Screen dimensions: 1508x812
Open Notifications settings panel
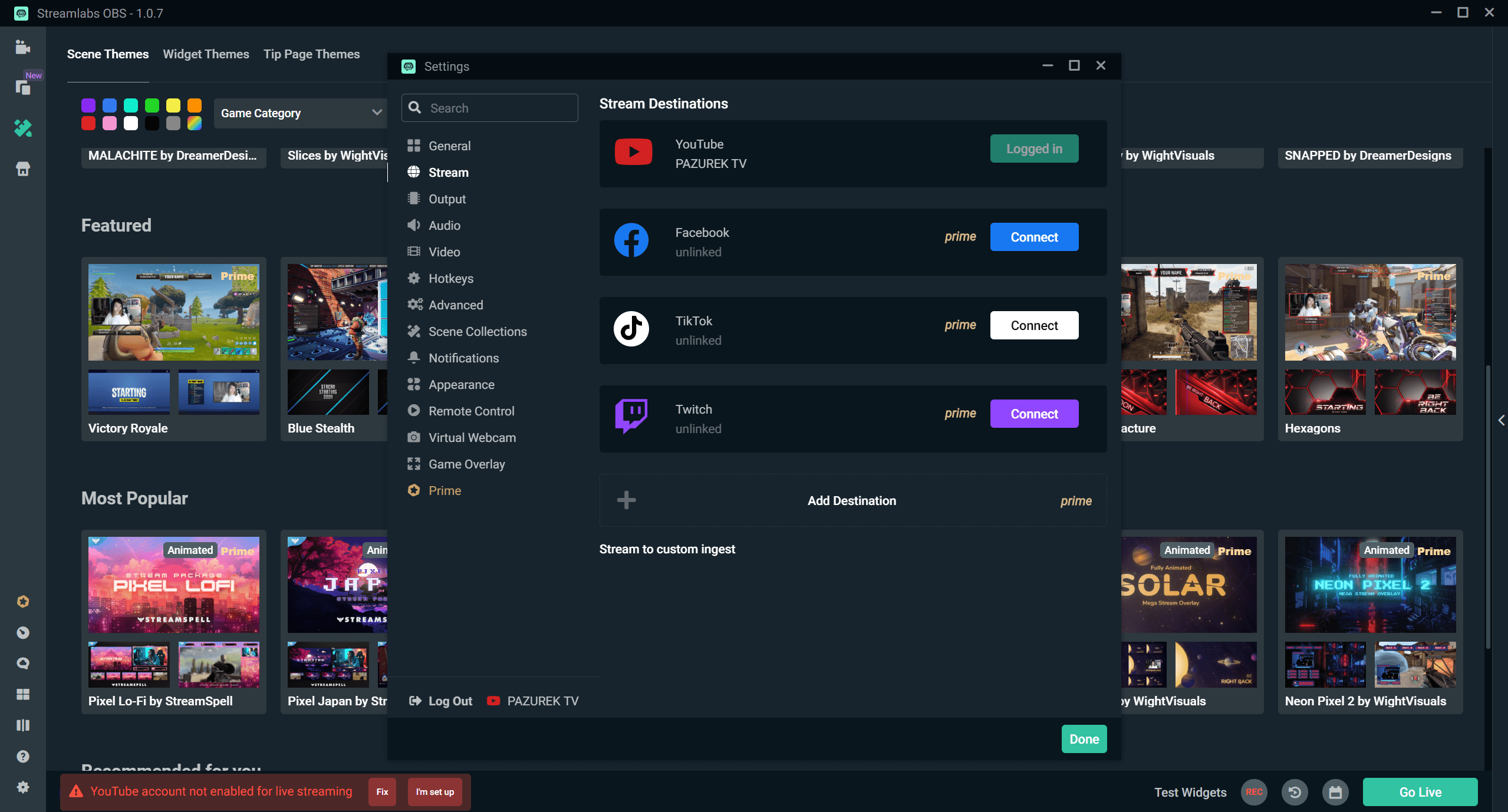[463, 358]
